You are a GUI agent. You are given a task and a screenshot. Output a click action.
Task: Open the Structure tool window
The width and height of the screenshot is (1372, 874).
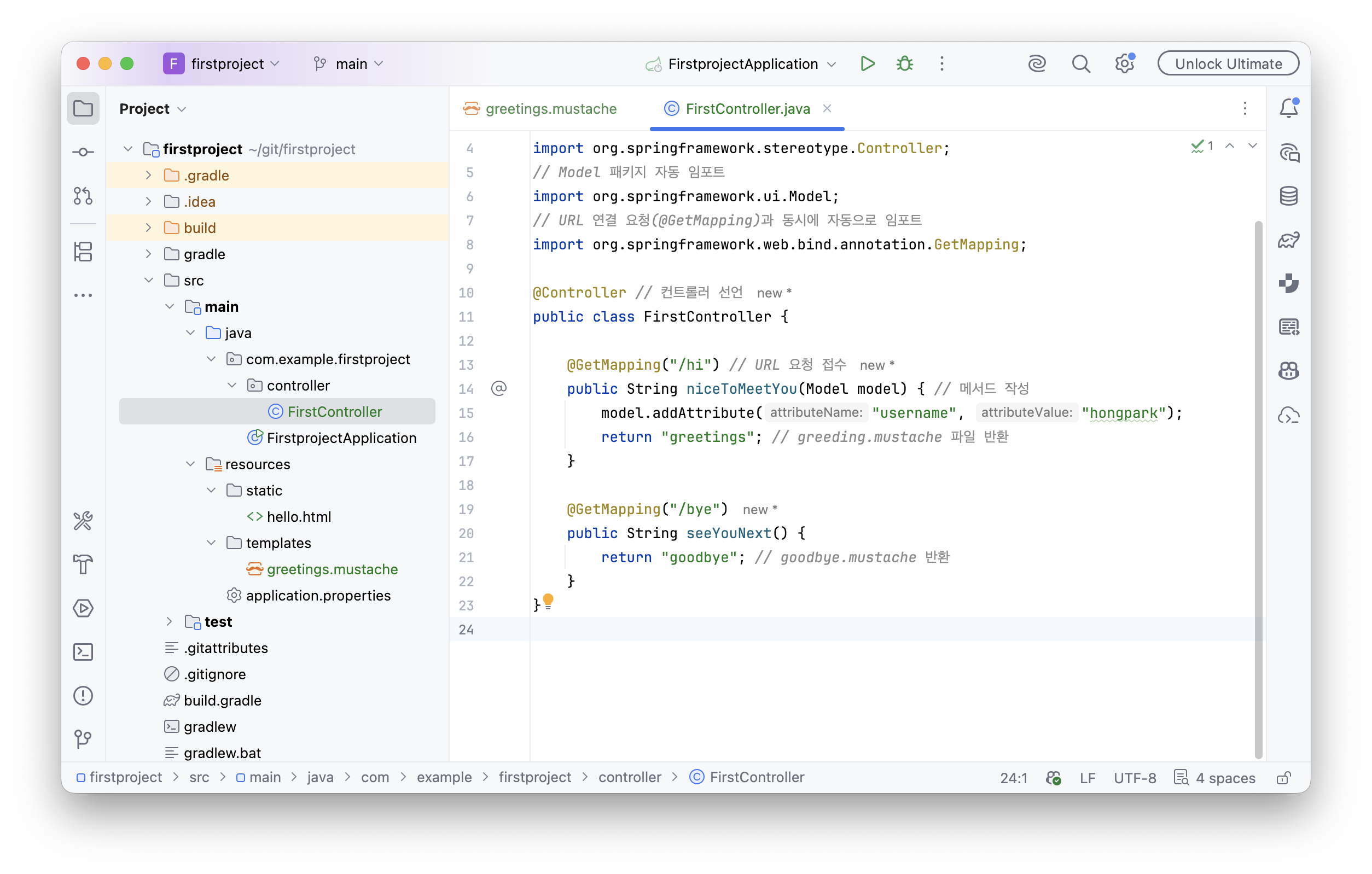tap(83, 252)
